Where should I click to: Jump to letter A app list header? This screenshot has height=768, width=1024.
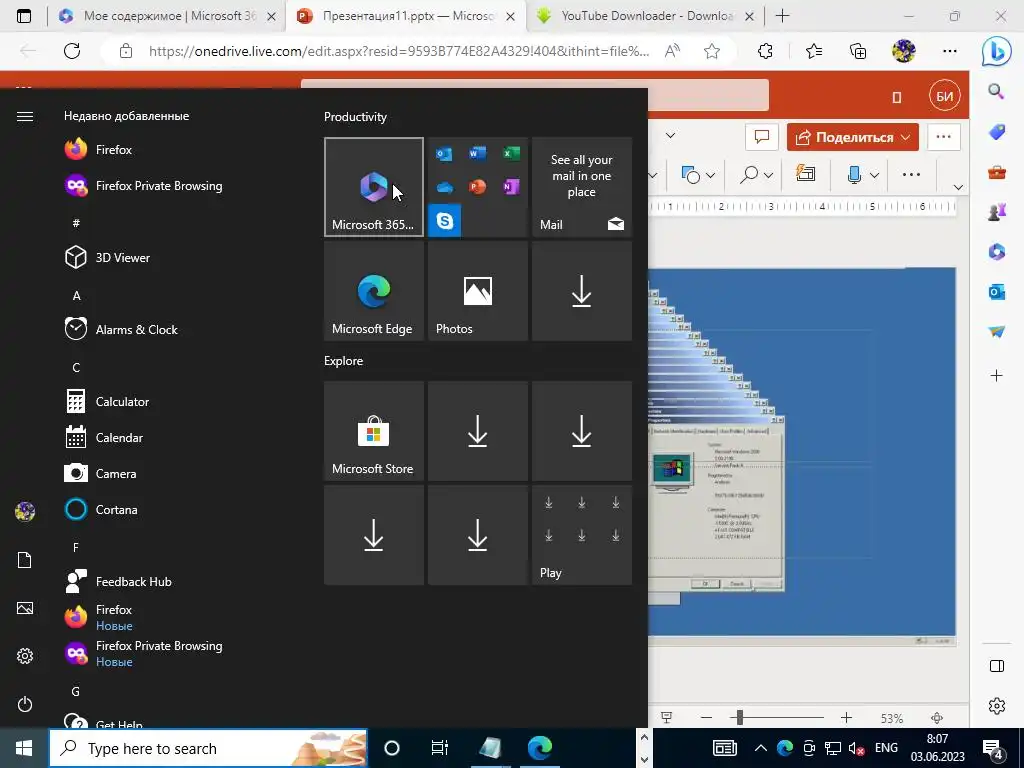click(x=76, y=295)
